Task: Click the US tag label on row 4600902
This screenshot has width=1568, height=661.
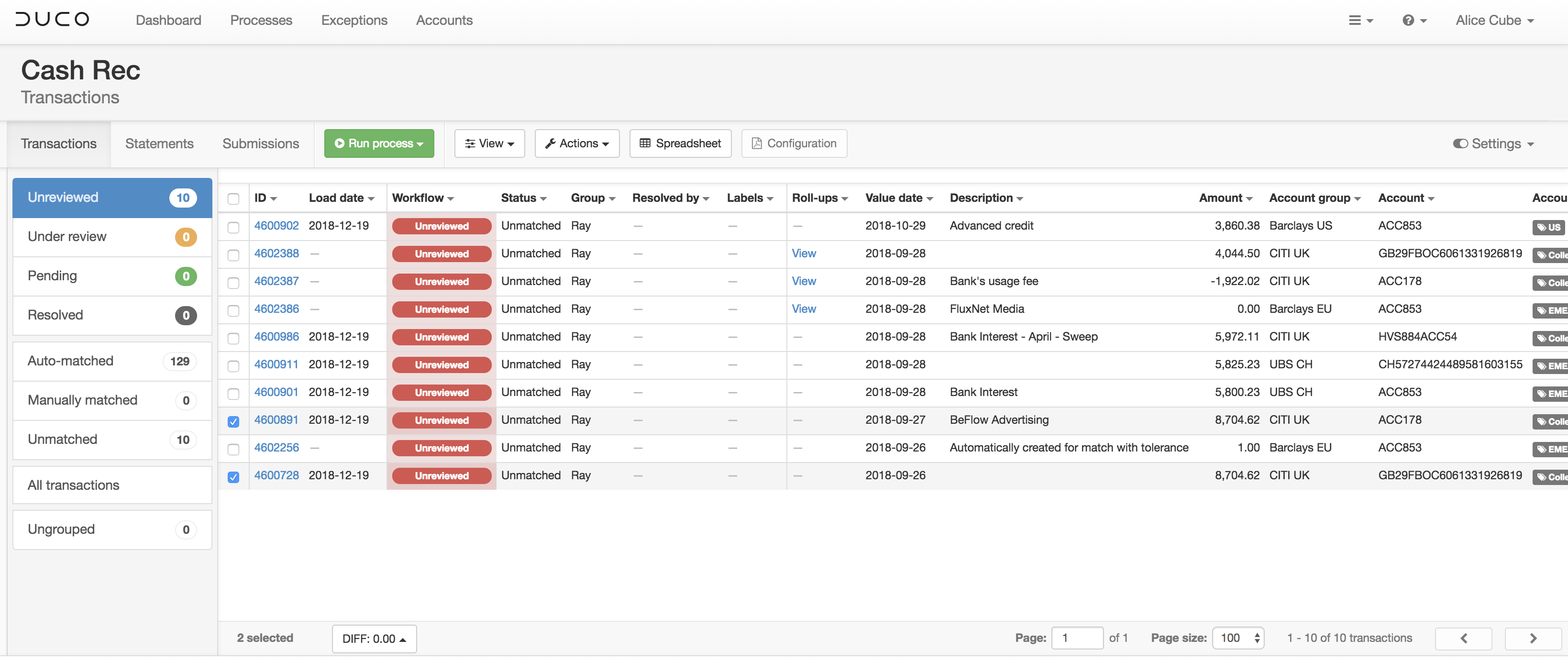Action: (x=1548, y=228)
